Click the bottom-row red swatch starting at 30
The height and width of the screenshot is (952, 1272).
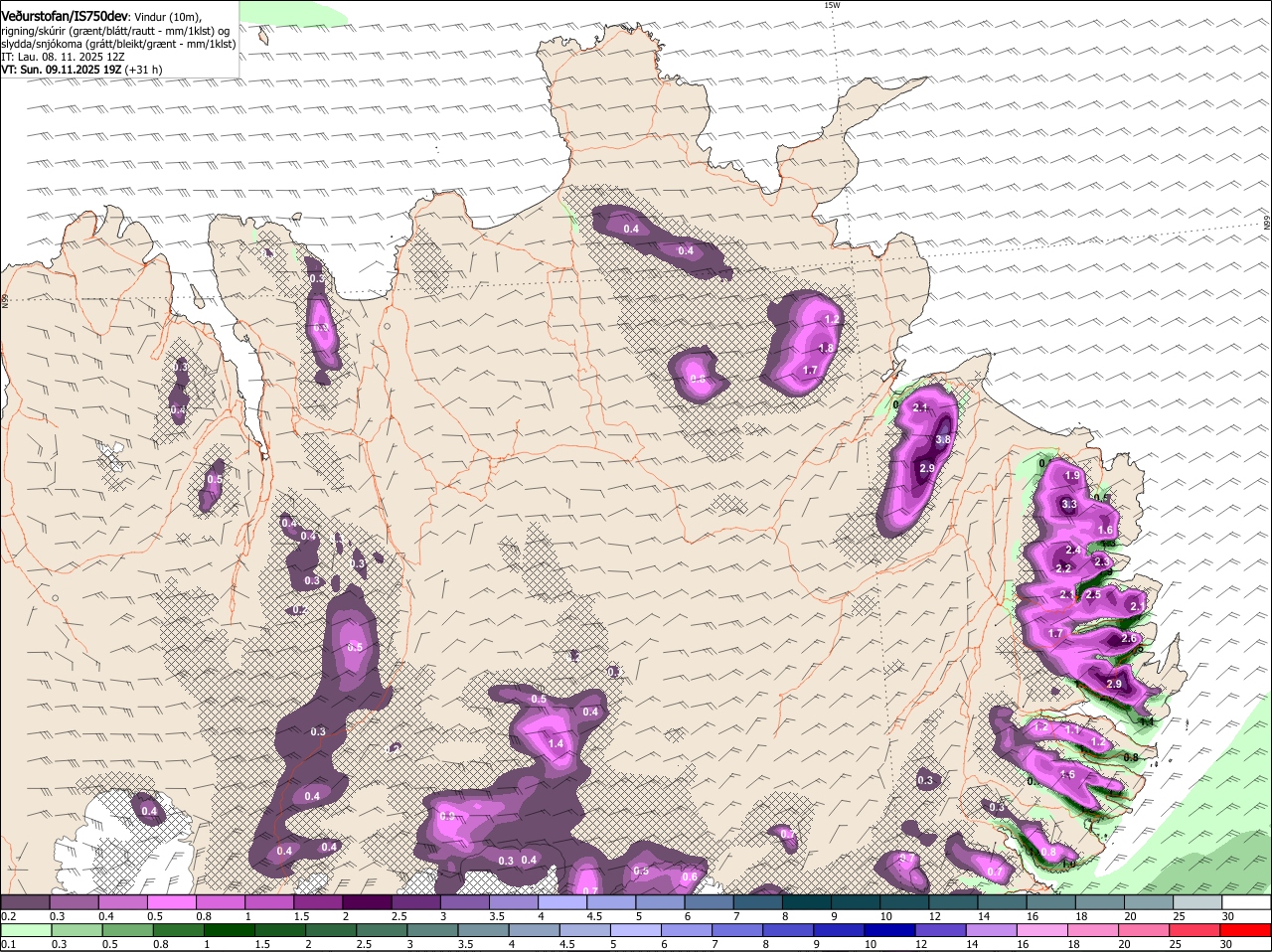coord(1247,930)
